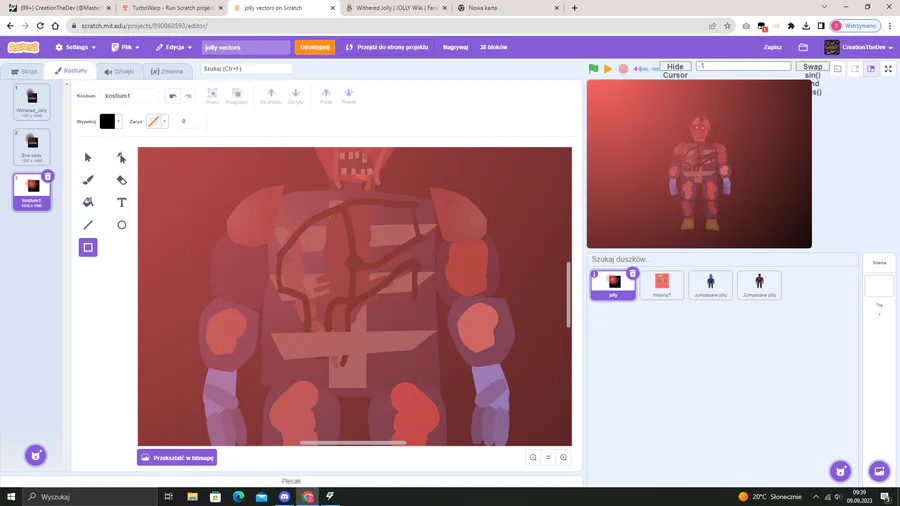
Task: Select the Eraser tool
Action: coord(122,180)
